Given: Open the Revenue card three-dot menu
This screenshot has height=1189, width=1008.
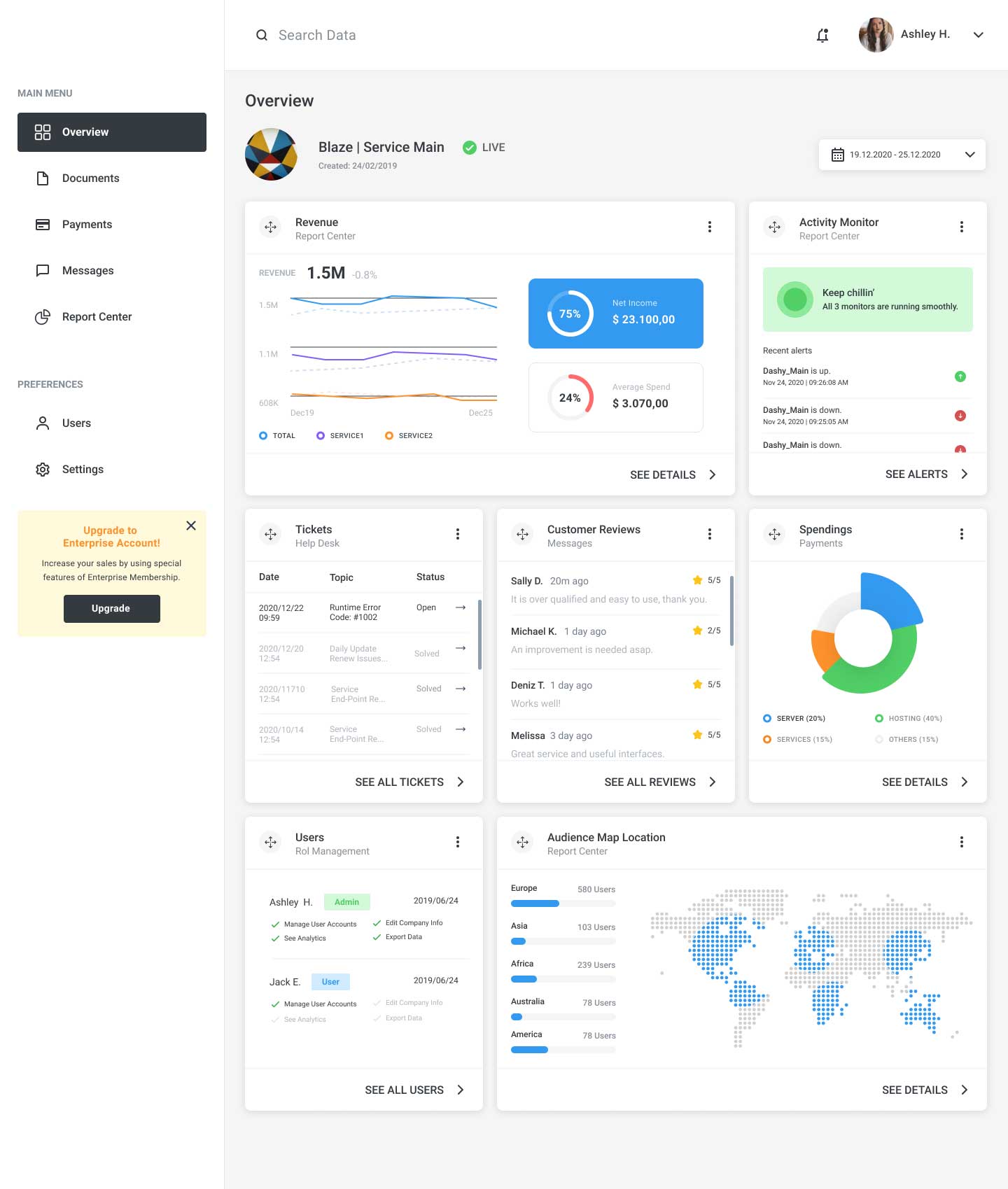Looking at the screenshot, I should coord(709,227).
